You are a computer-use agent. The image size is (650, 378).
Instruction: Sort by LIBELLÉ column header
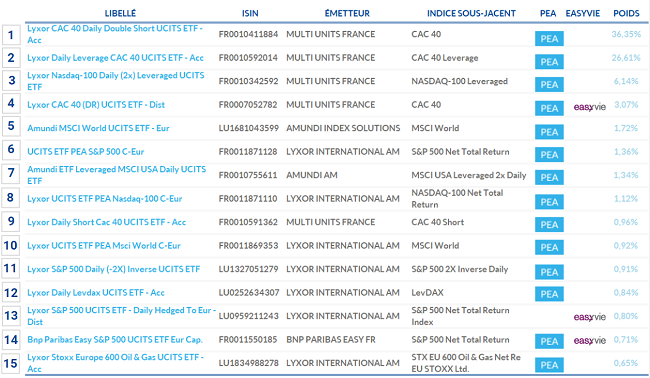[x=120, y=13]
